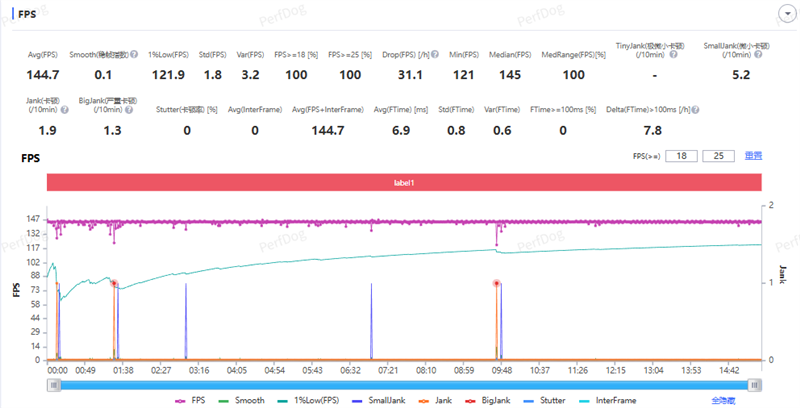800x408 pixels.
Task: Click the reset link beside FPS thresholds
Action: (754, 156)
